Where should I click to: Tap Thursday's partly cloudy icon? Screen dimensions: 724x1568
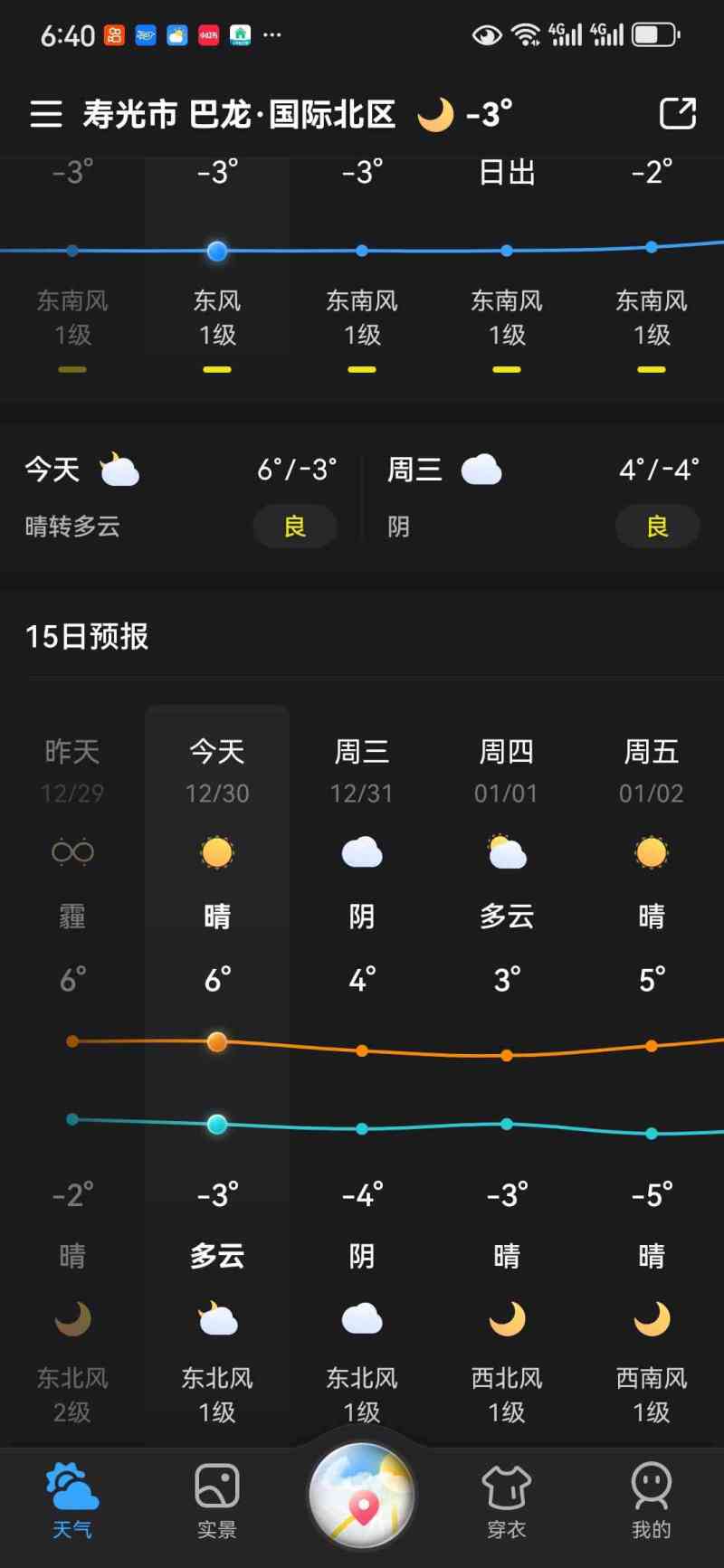[x=507, y=852]
